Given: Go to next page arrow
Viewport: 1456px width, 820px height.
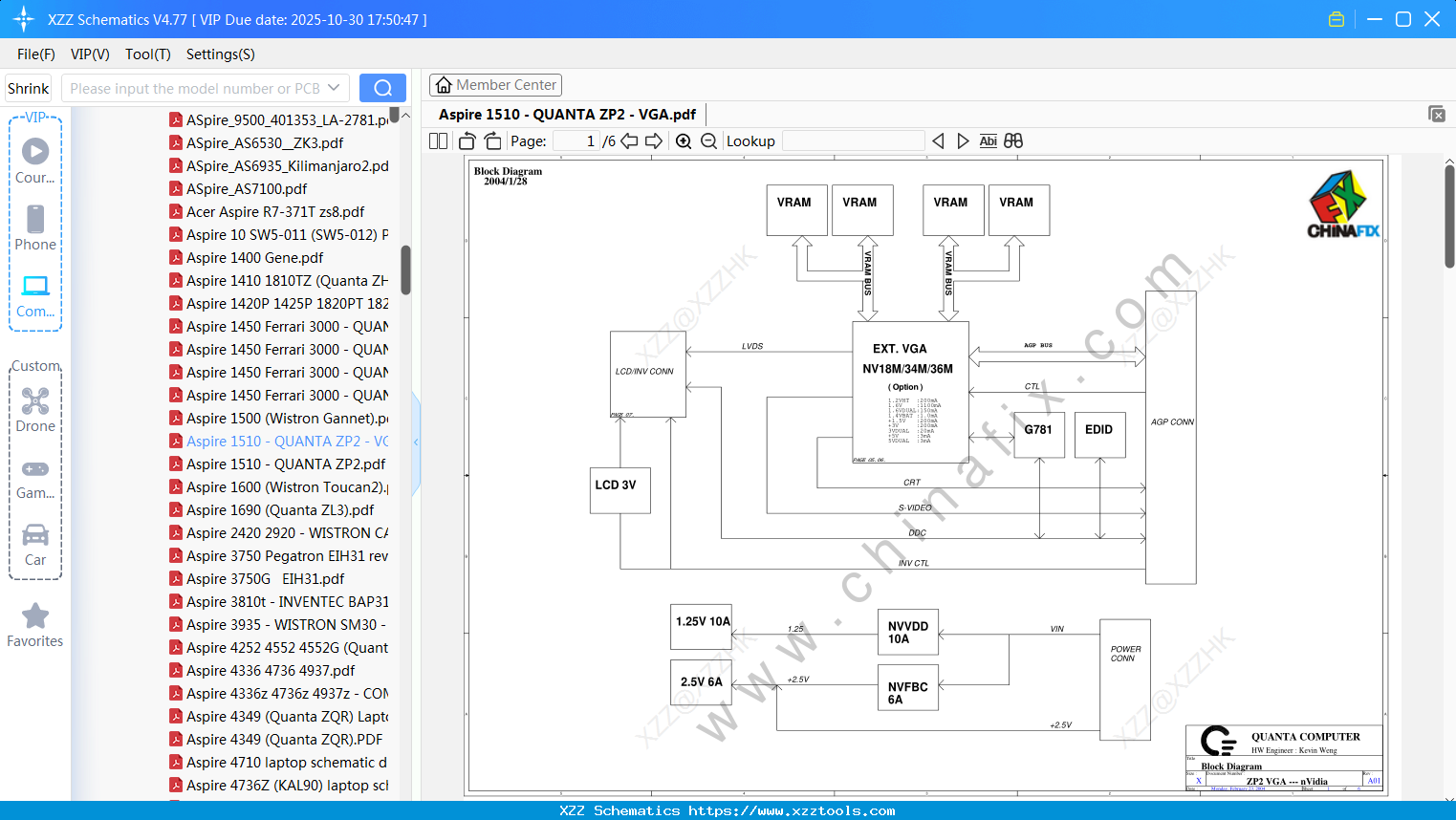Looking at the screenshot, I should [x=654, y=141].
